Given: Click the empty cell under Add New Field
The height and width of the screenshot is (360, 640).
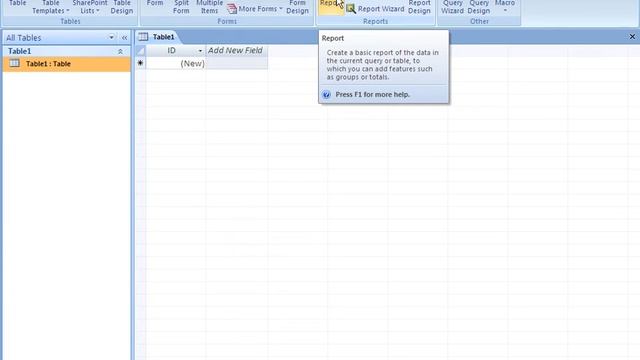Looking at the screenshot, I should [237, 63].
